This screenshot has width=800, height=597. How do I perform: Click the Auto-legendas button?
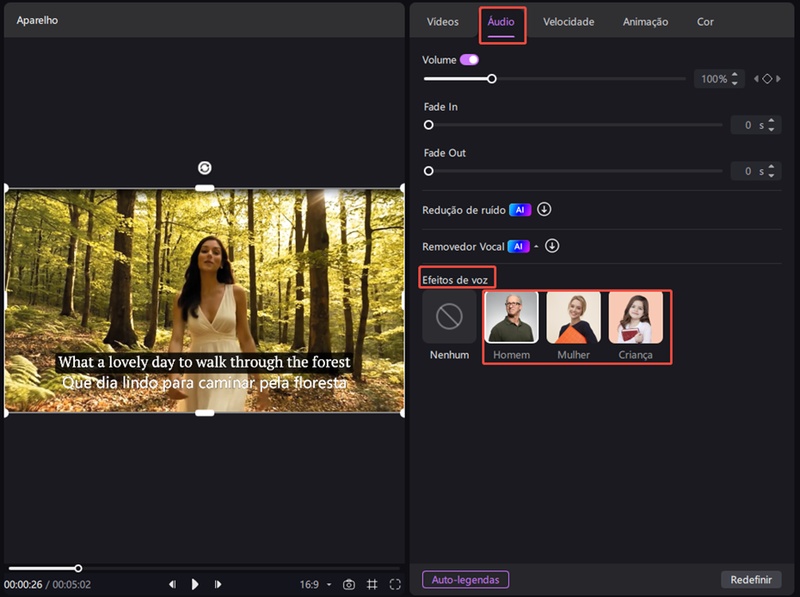466,580
